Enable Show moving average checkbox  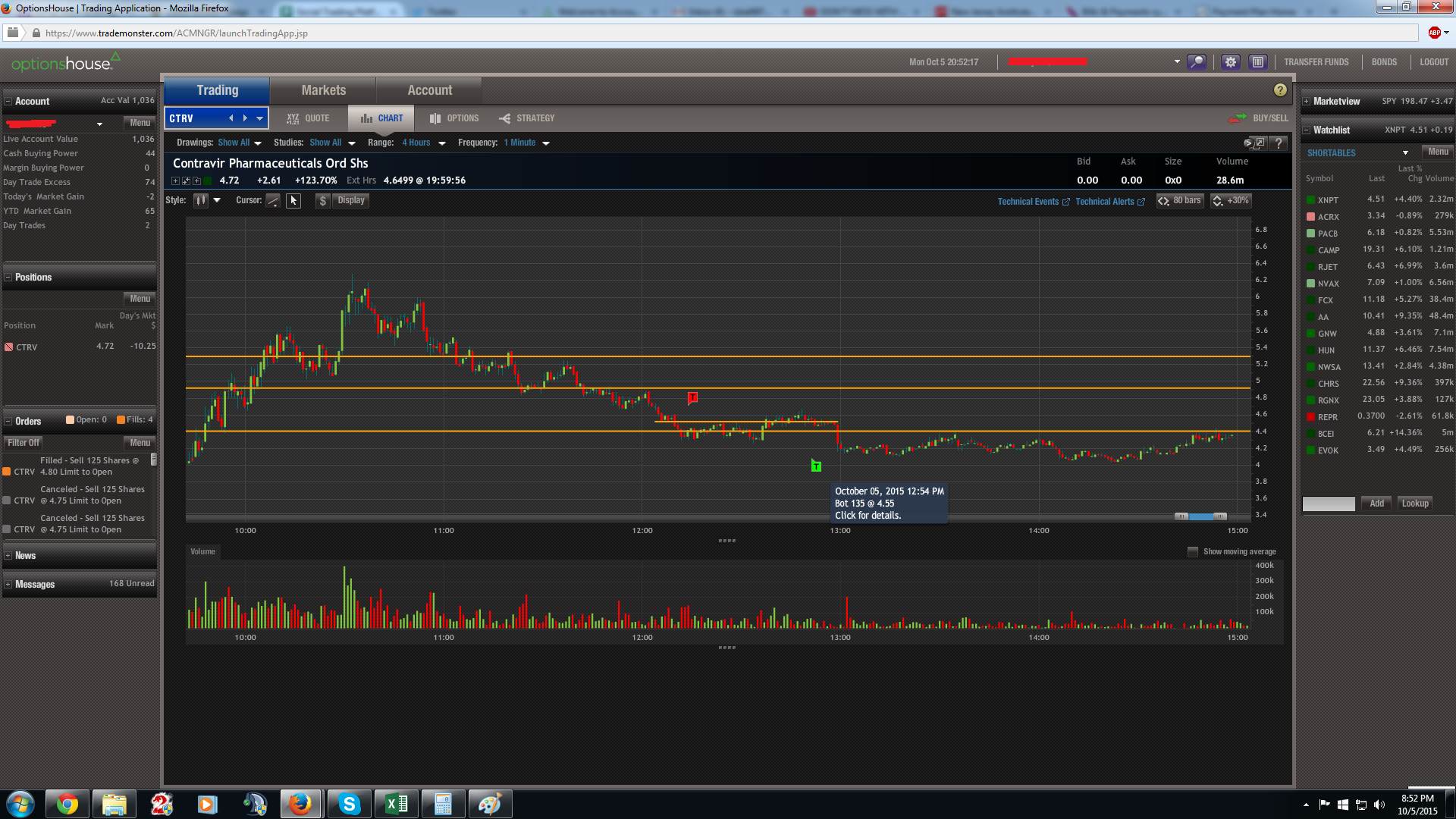click(x=1193, y=552)
